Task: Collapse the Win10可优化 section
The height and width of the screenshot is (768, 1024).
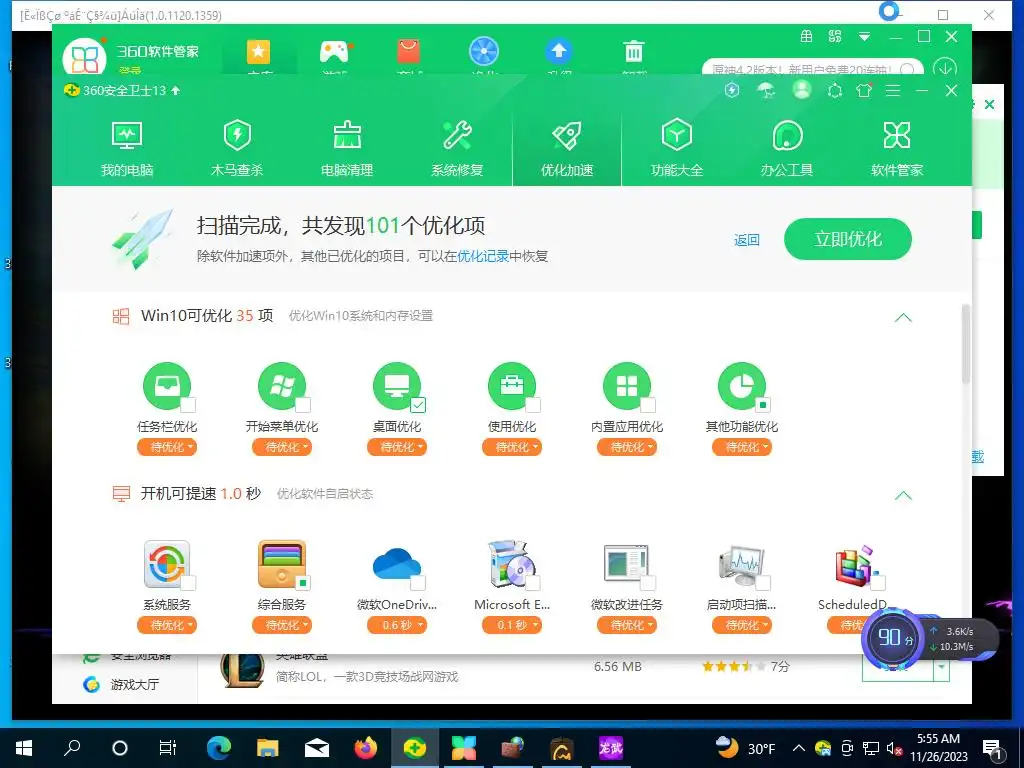Action: (x=903, y=317)
